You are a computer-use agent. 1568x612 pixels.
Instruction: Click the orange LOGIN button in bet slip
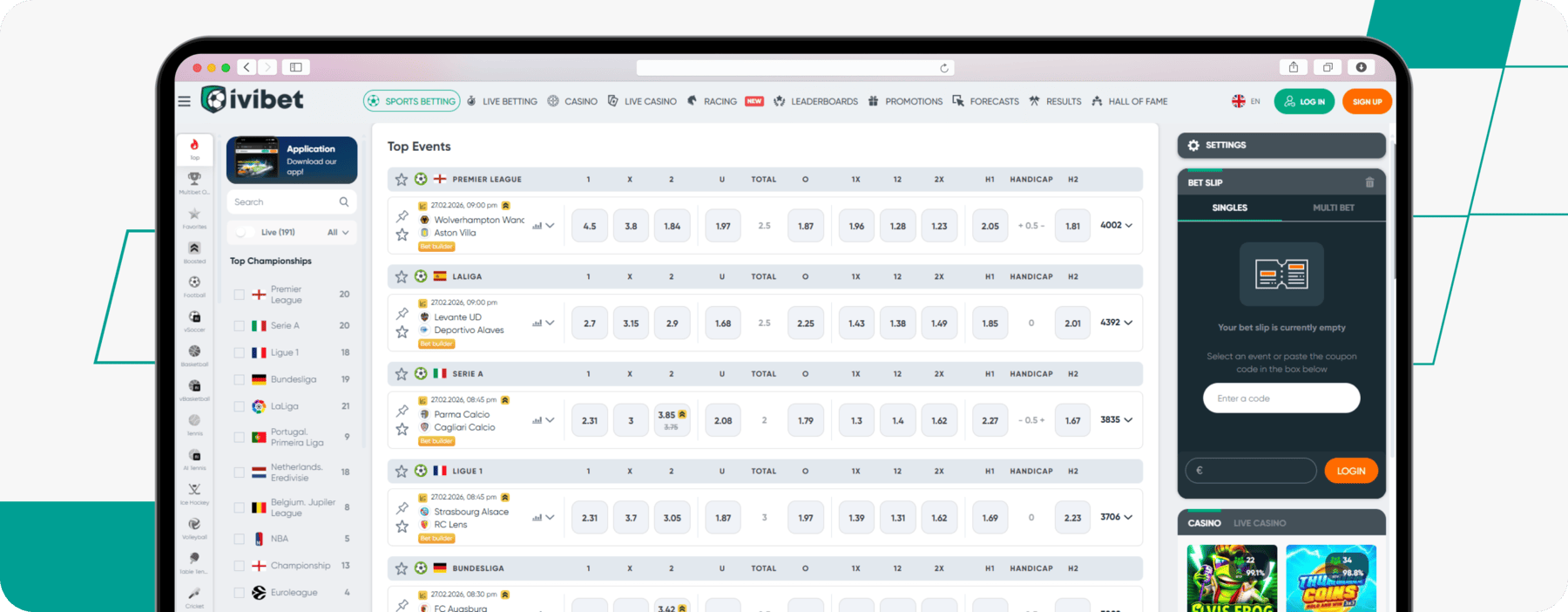pos(1351,471)
